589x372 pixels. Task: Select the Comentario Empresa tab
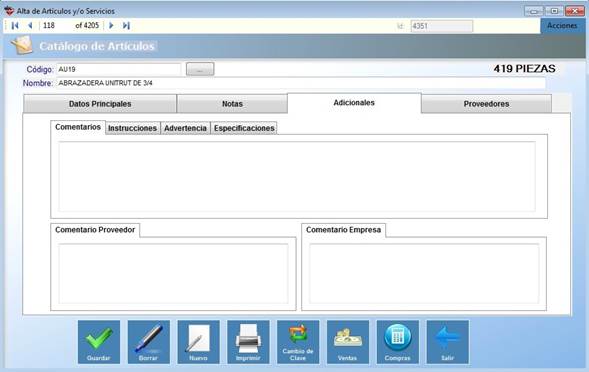[x=343, y=230]
